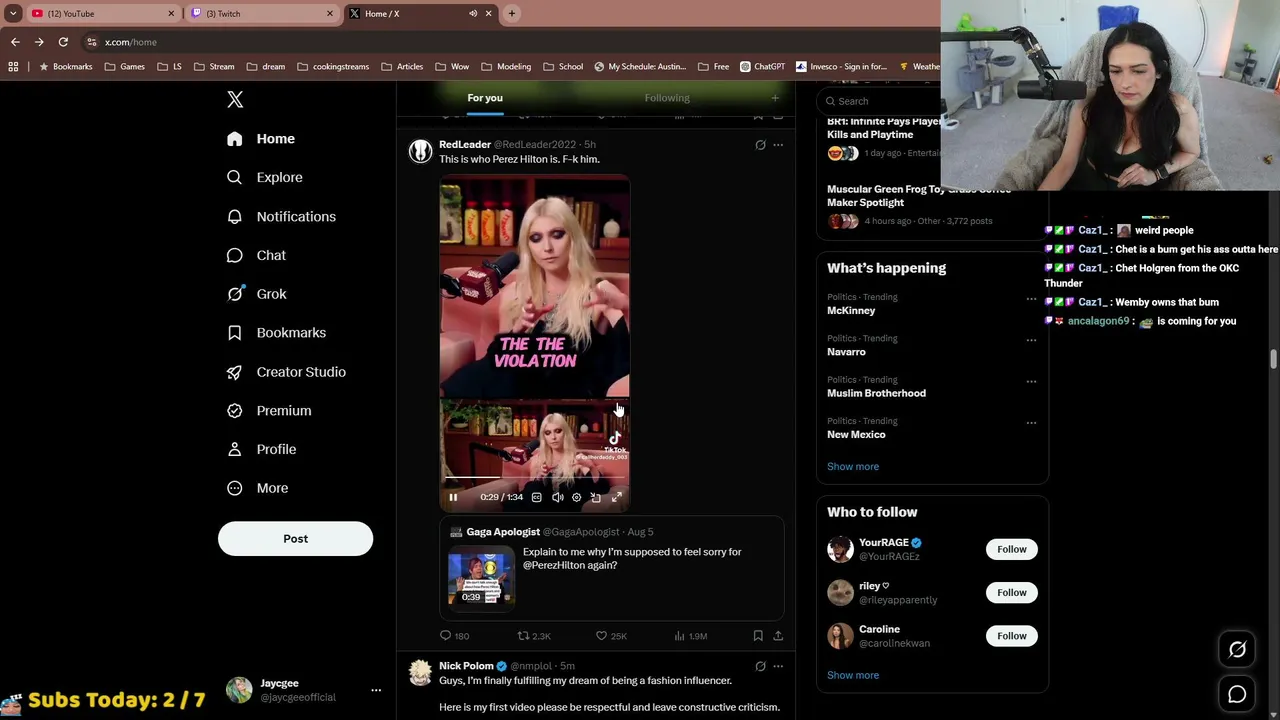
Task: Open the Apps grid in bookmarks bar
Action: 13,67
